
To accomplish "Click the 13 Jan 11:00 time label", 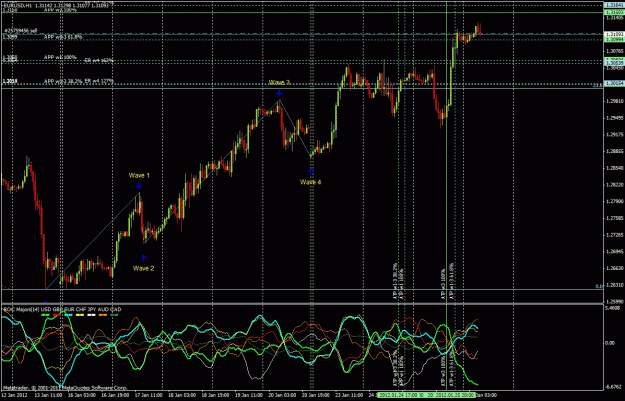I will [x=48, y=395].
